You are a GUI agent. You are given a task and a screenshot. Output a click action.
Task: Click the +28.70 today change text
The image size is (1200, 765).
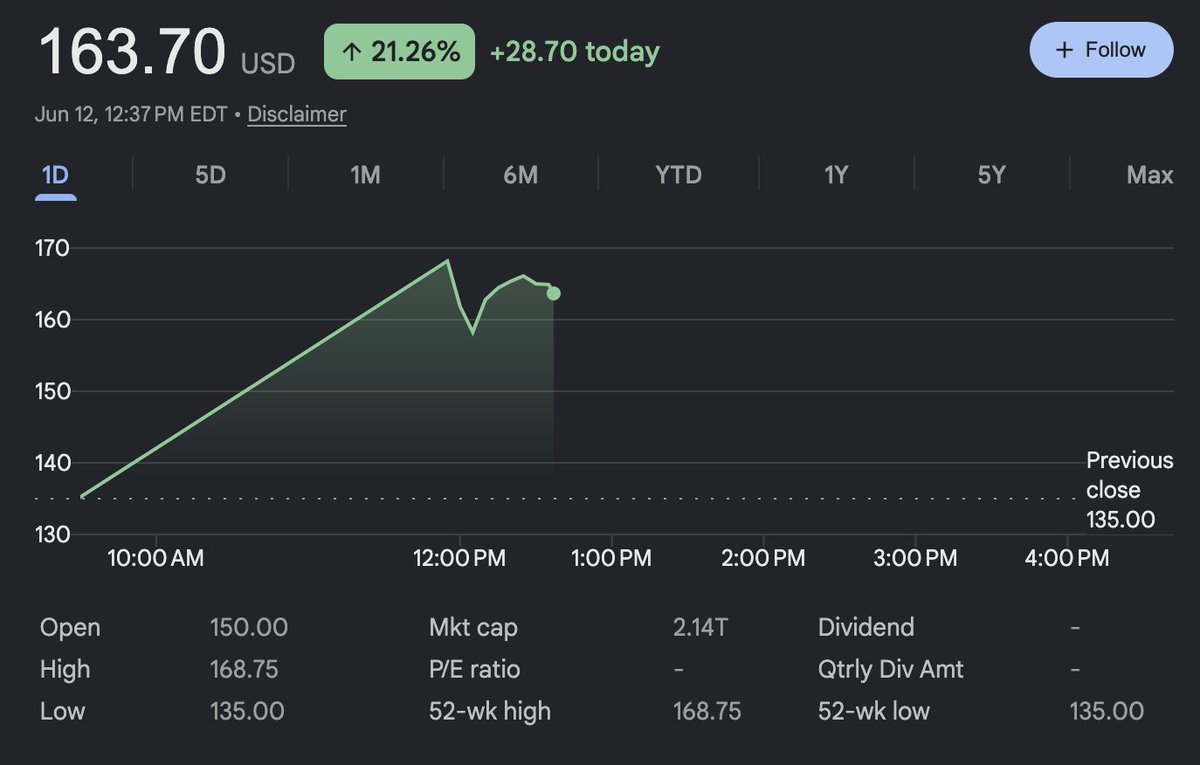pos(574,52)
